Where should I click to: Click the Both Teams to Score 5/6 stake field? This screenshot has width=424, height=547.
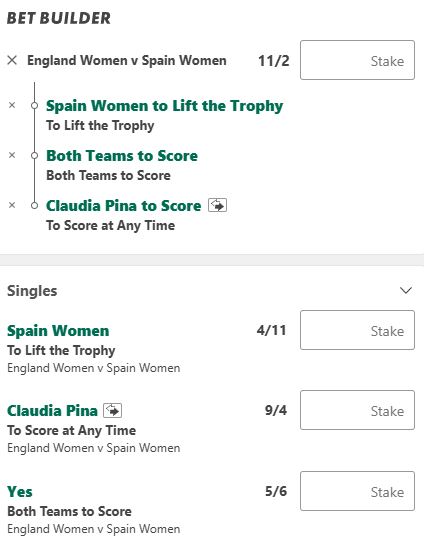(357, 491)
